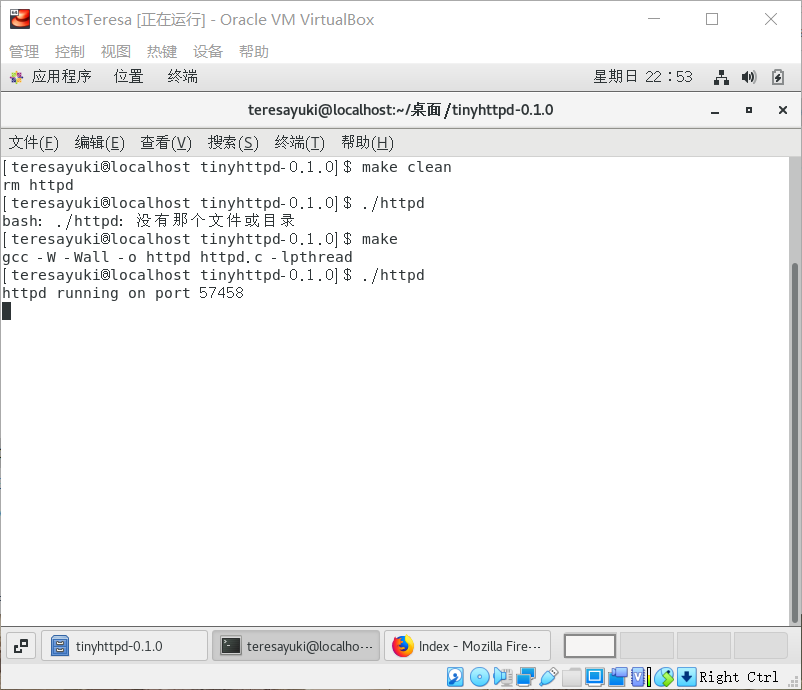The width and height of the screenshot is (802, 690).
Task: Click the volume icon in the guest panel
Action: (748, 77)
